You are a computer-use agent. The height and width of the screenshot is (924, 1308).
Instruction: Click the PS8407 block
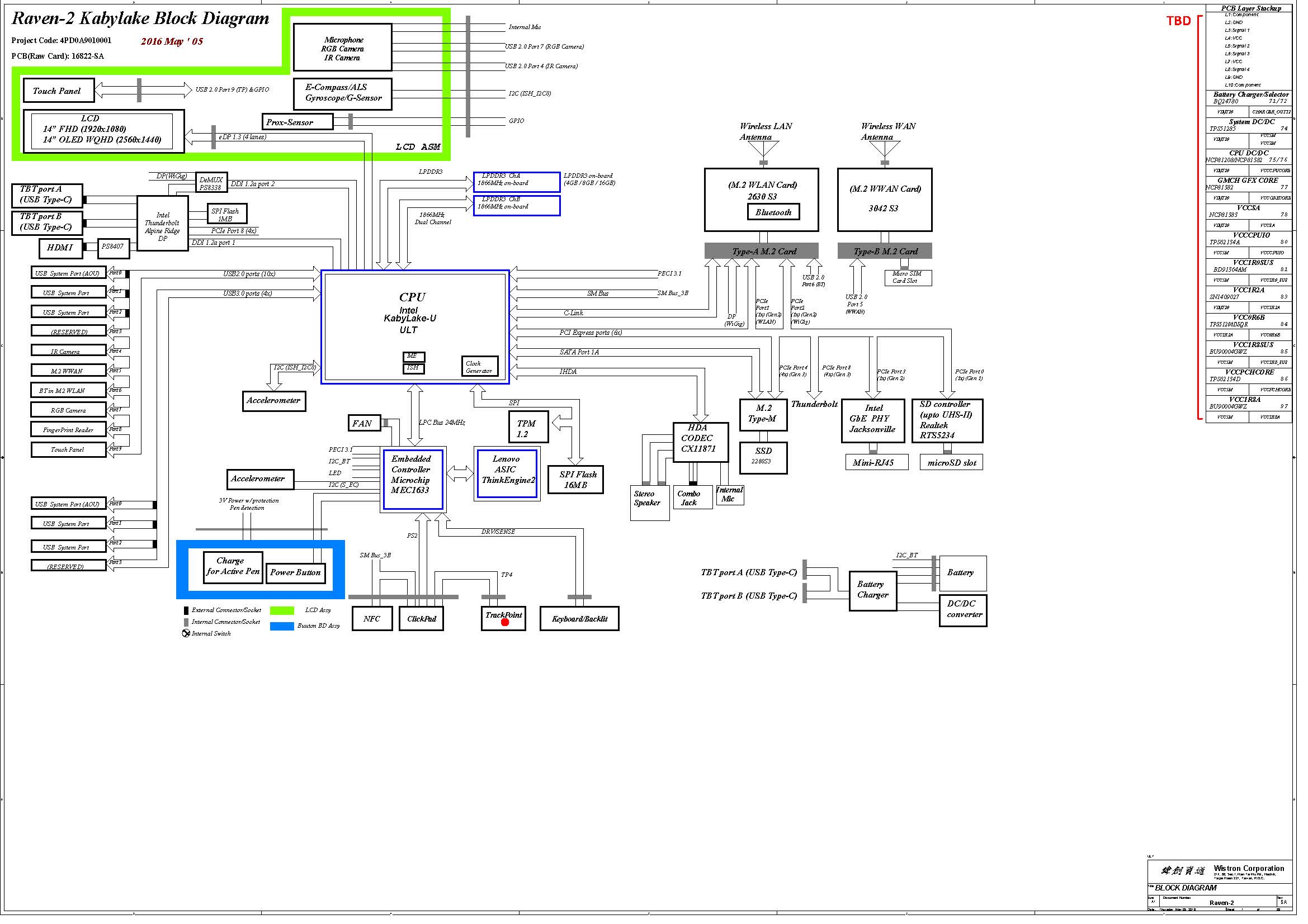tap(115, 249)
